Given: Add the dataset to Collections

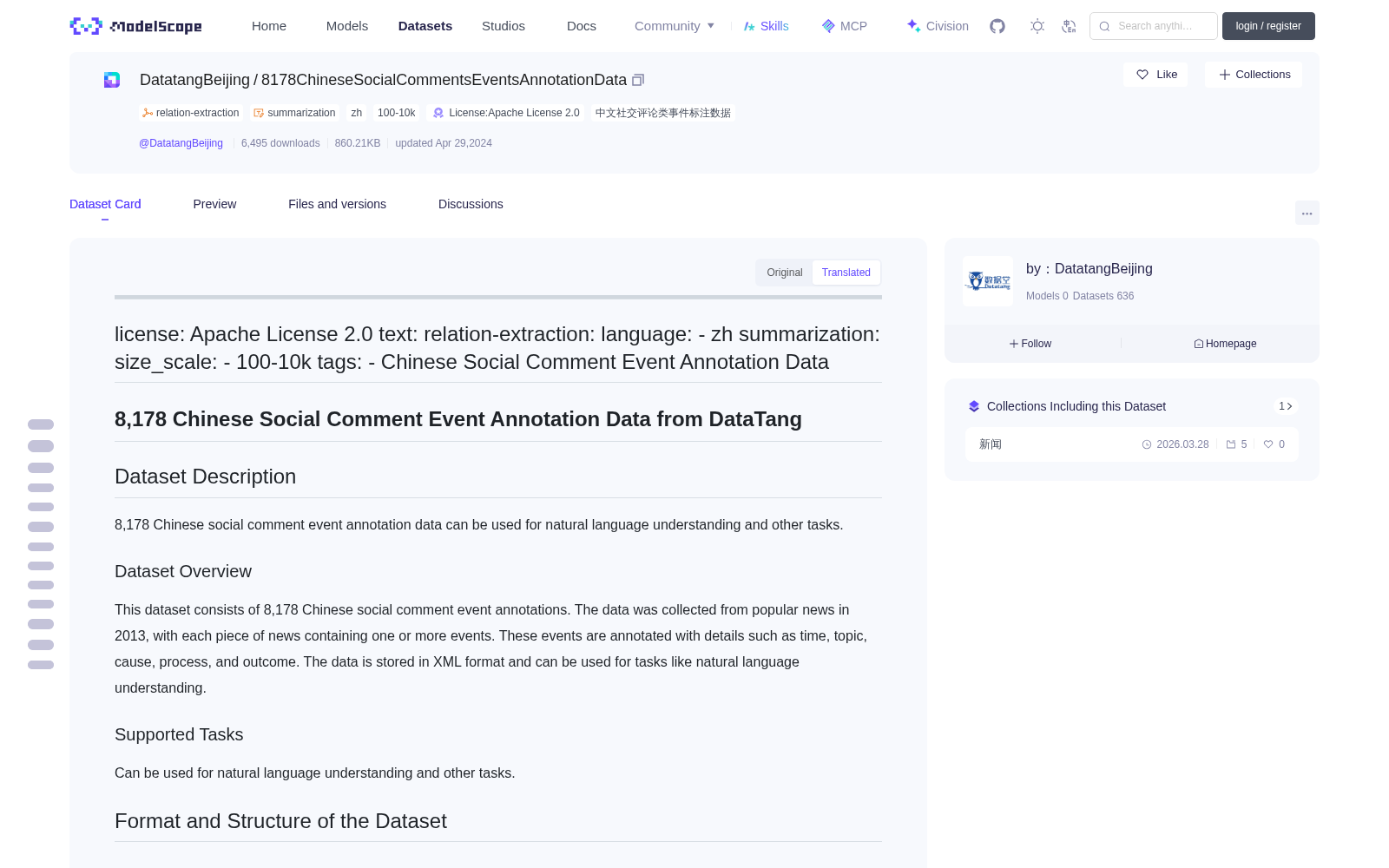Looking at the screenshot, I should tap(1254, 75).
